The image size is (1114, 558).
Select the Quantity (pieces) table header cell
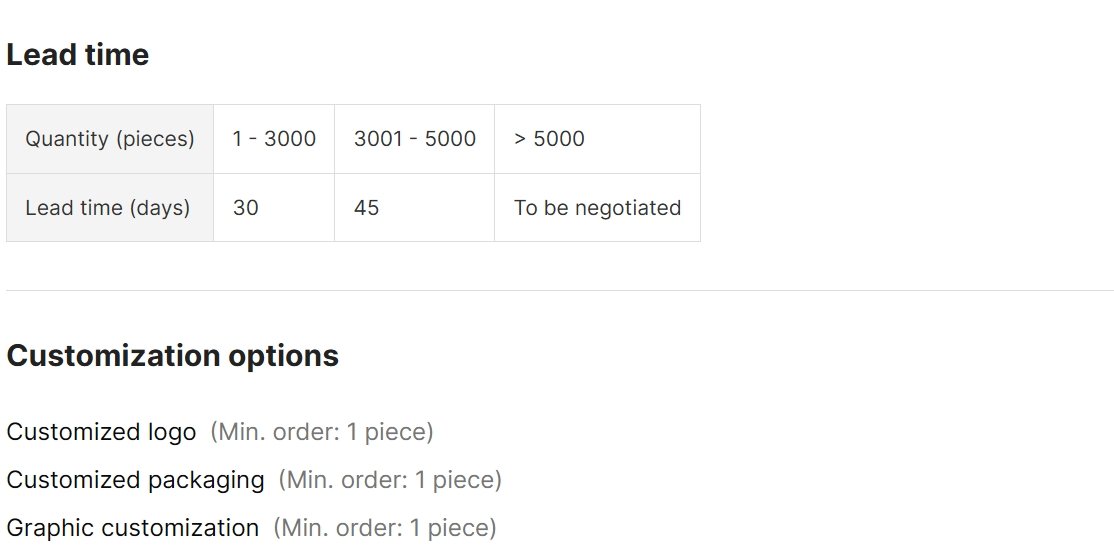tap(110, 139)
